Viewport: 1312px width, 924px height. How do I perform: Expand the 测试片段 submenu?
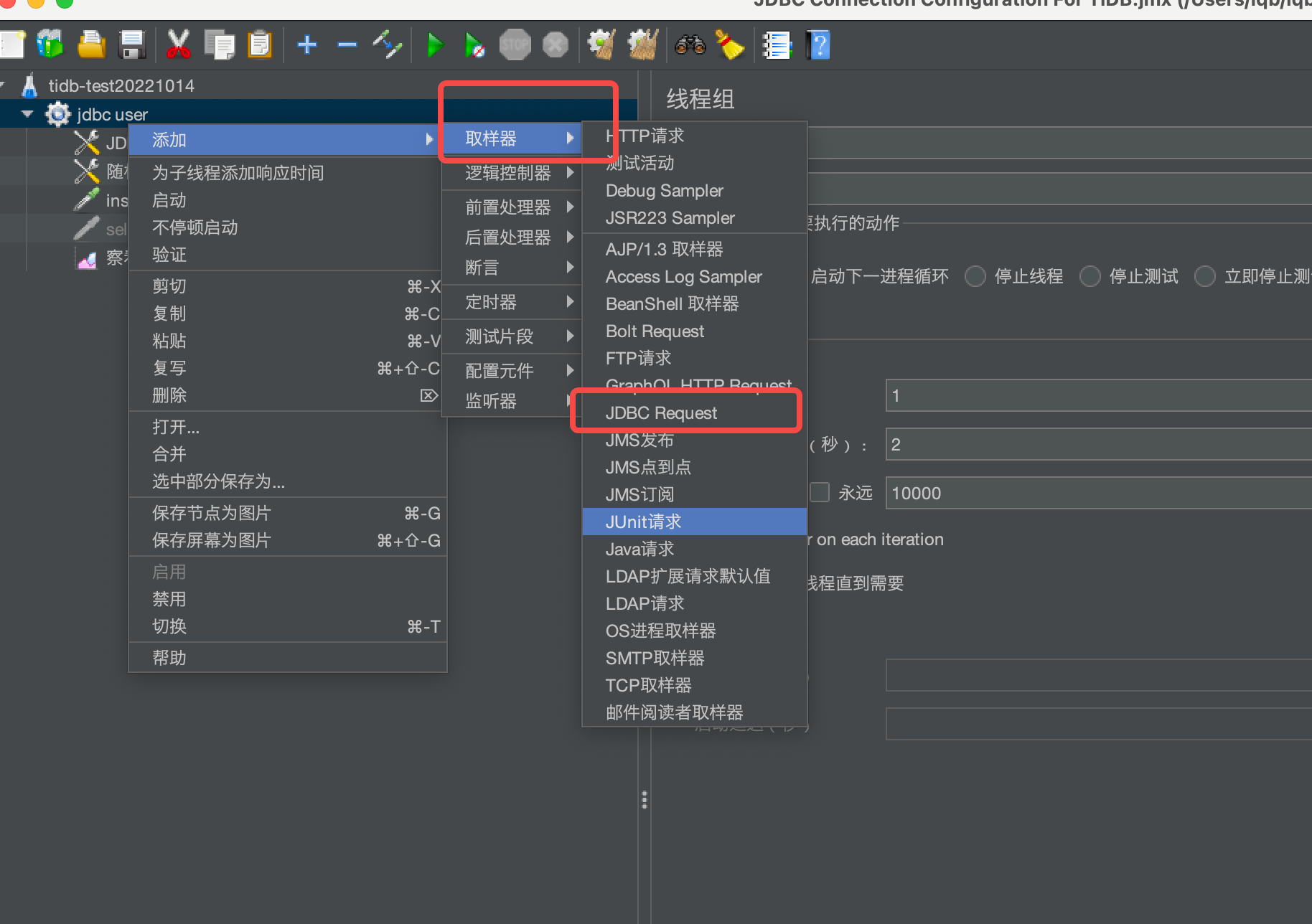[x=513, y=336]
